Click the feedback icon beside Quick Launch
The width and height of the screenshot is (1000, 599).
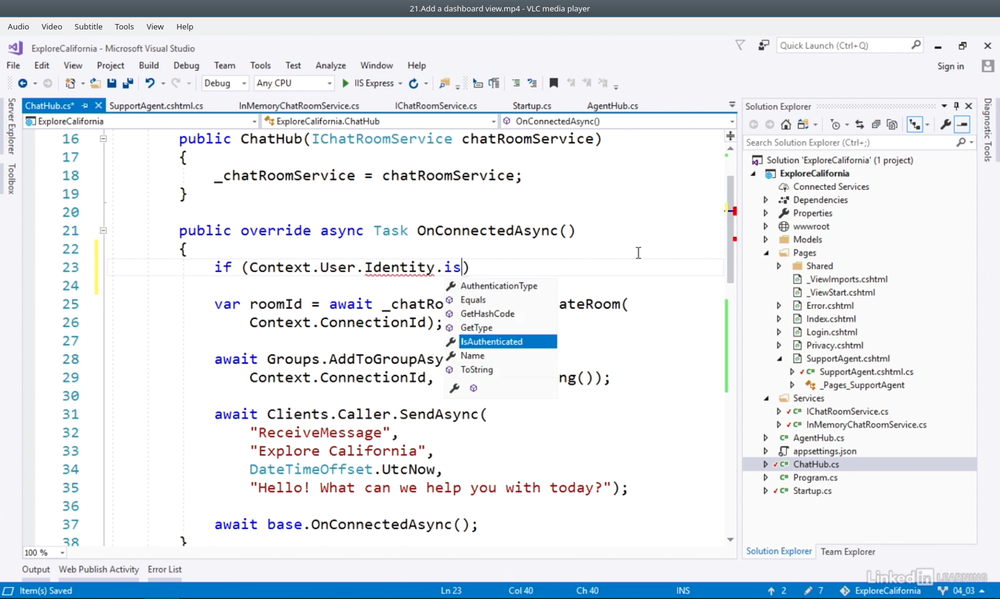click(763, 45)
